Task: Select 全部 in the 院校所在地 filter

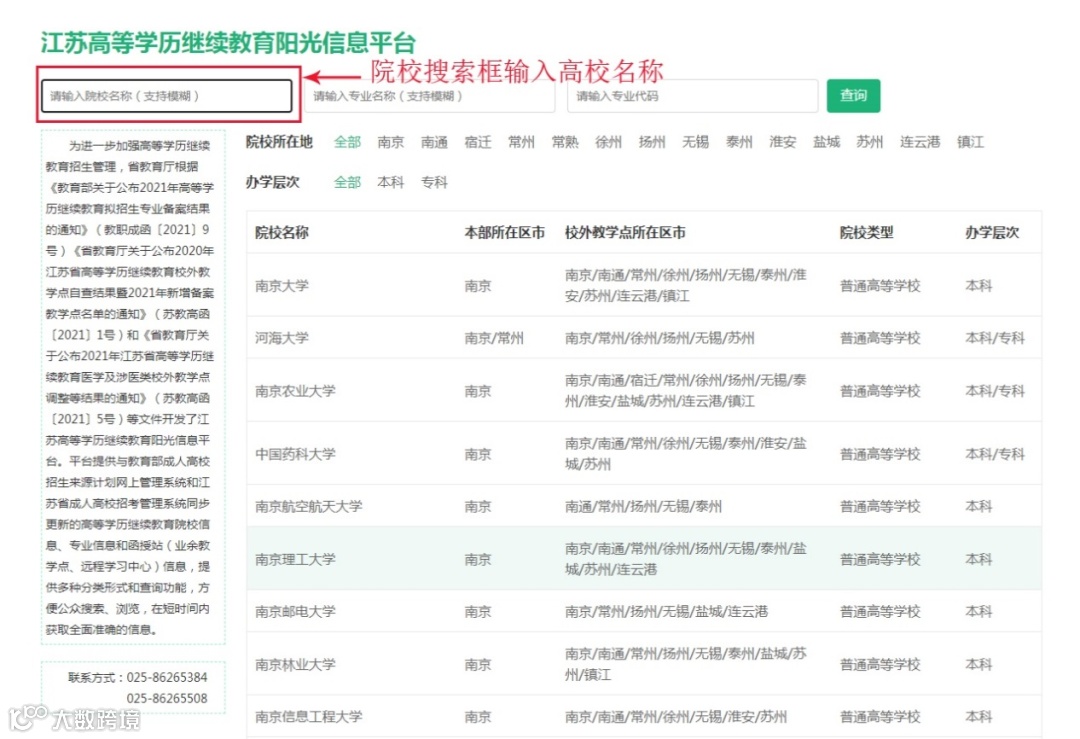Action: point(347,142)
